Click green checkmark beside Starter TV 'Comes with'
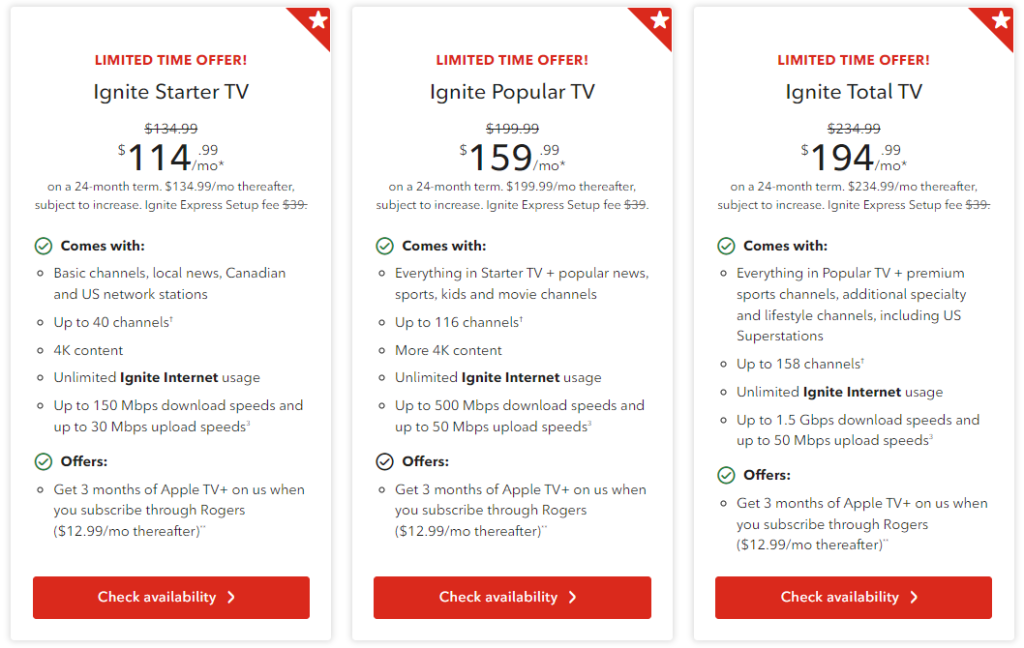The height and width of the screenshot is (648, 1024). [43, 246]
